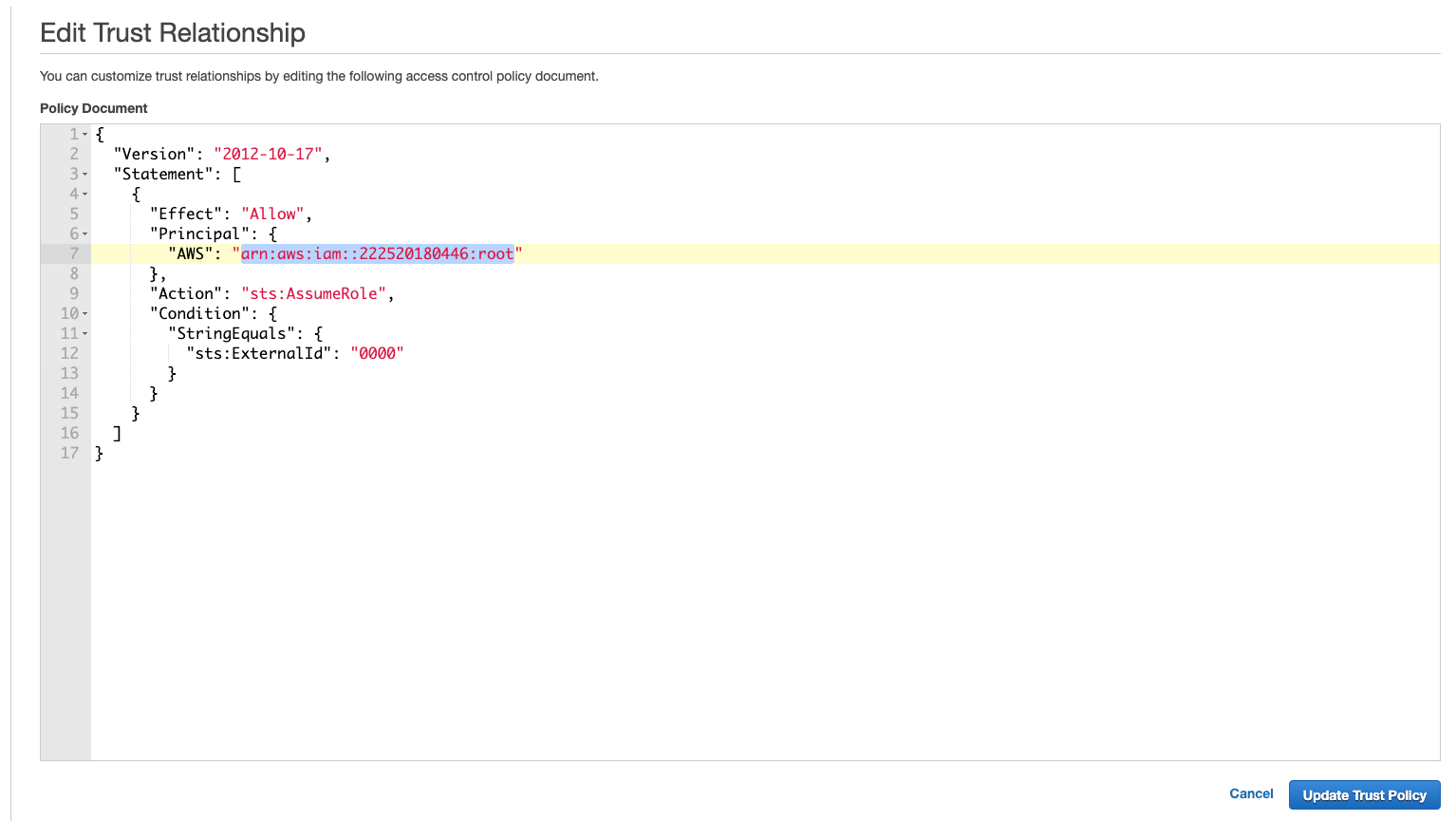
Task: Click line number 12 in the gutter
Action: click(x=69, y=353)
